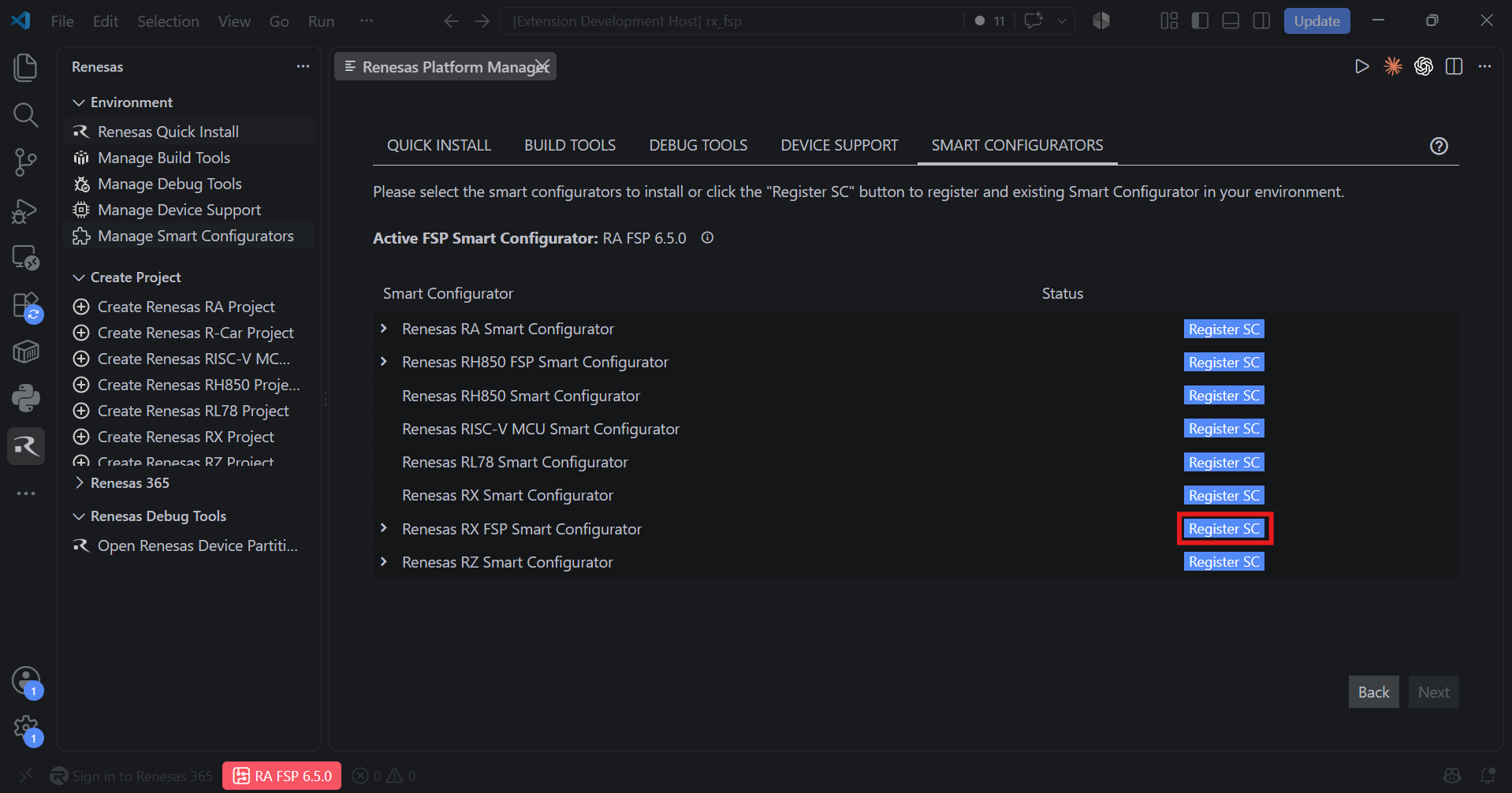
Task: Switch to QUICK INSTALL tab
Action: [x=439, y=145]
